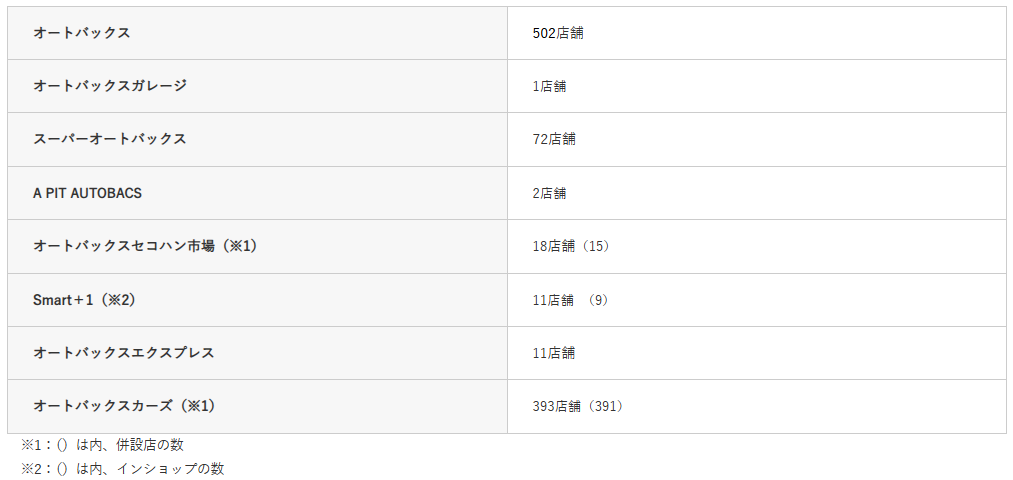Select the オートバックスガレージ label cell
Viewport: 1013px width, 480px height.
[x=110, y=86]
